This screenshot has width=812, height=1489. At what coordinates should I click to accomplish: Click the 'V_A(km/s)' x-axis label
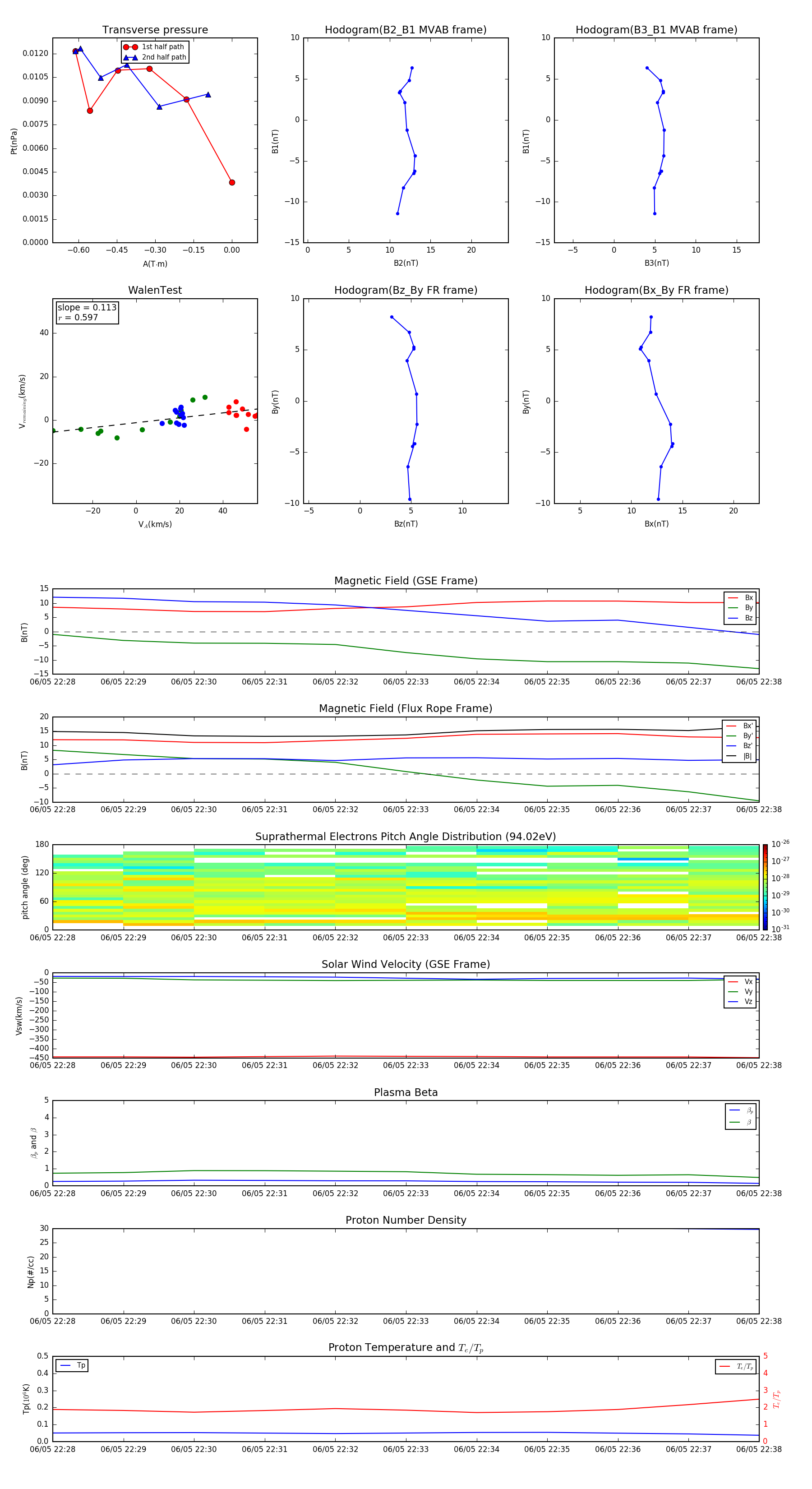point(155,524)
